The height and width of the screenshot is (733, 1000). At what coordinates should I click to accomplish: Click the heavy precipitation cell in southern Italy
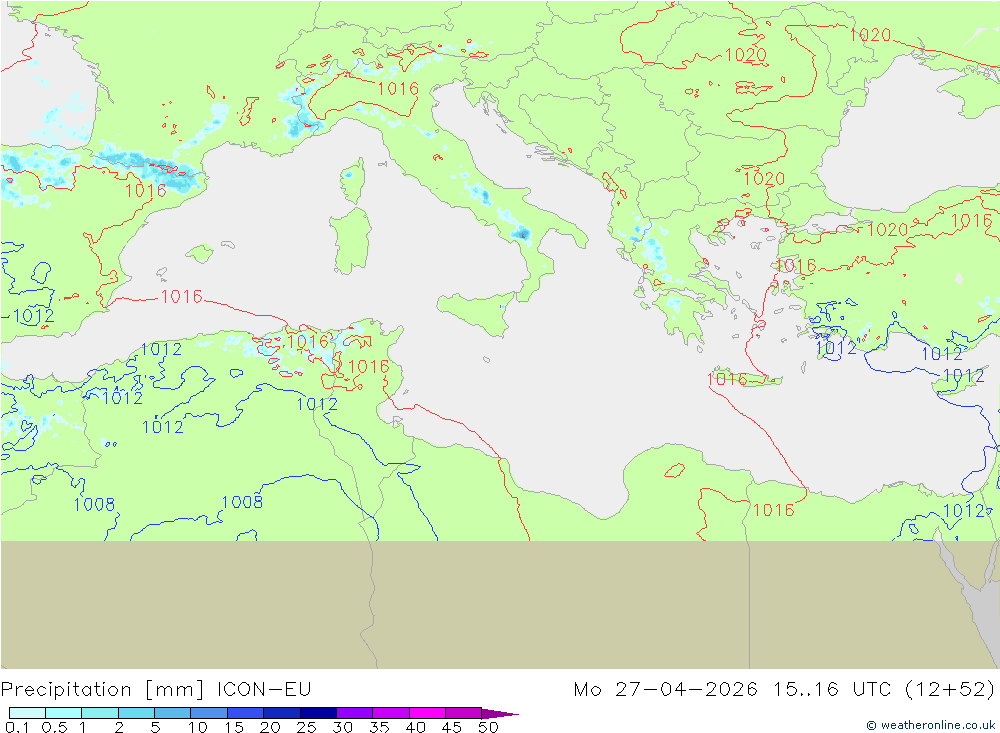[x=522, y=234]
